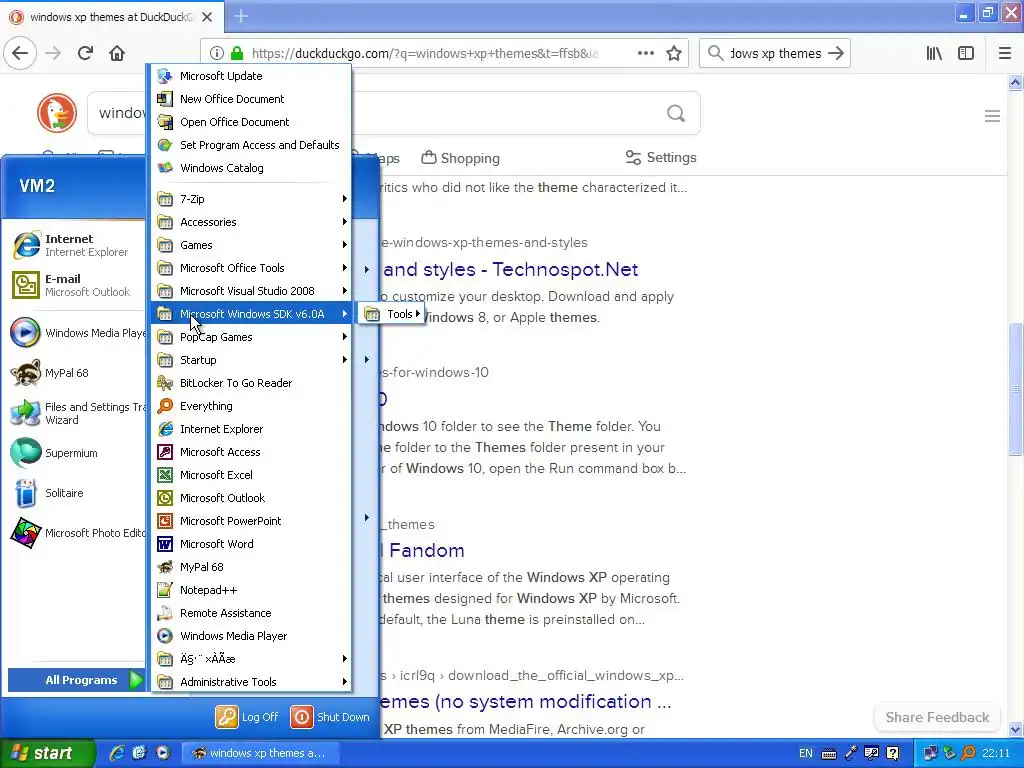Open the Tools submenu of Windows SDK
Viewport: 1024px width, 768px height.
pos(392,314)
